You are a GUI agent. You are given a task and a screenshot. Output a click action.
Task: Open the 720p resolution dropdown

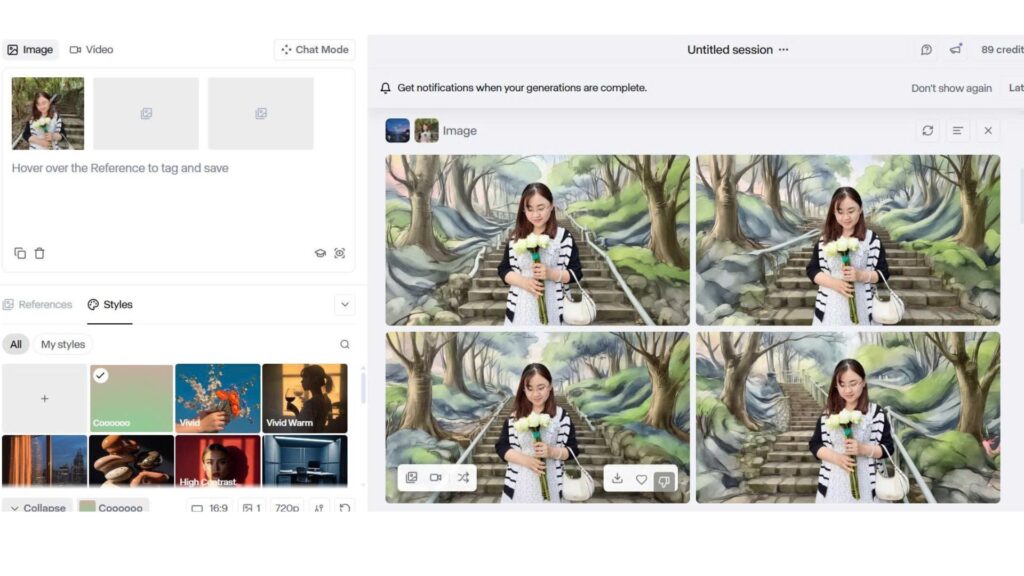(x=287, y=508)
